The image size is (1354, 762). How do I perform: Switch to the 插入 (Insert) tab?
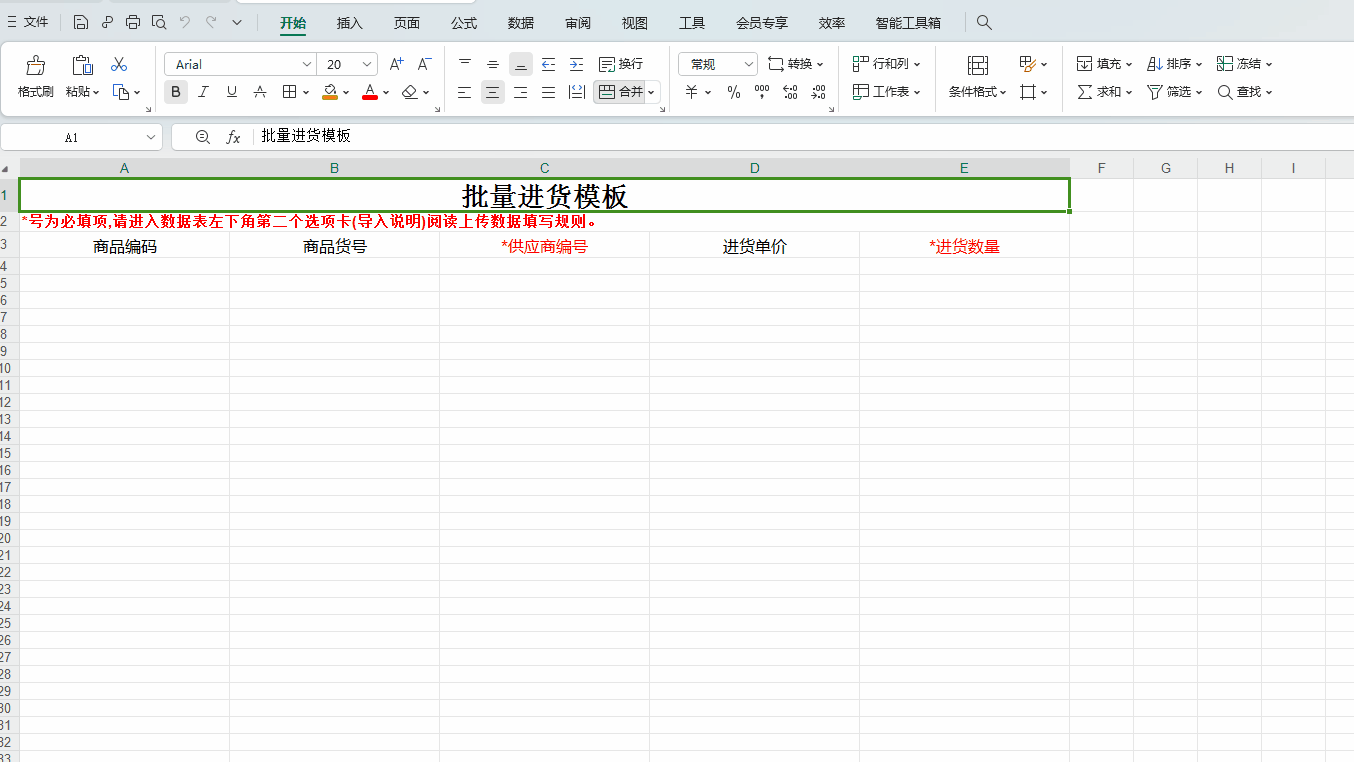point(350,23)
